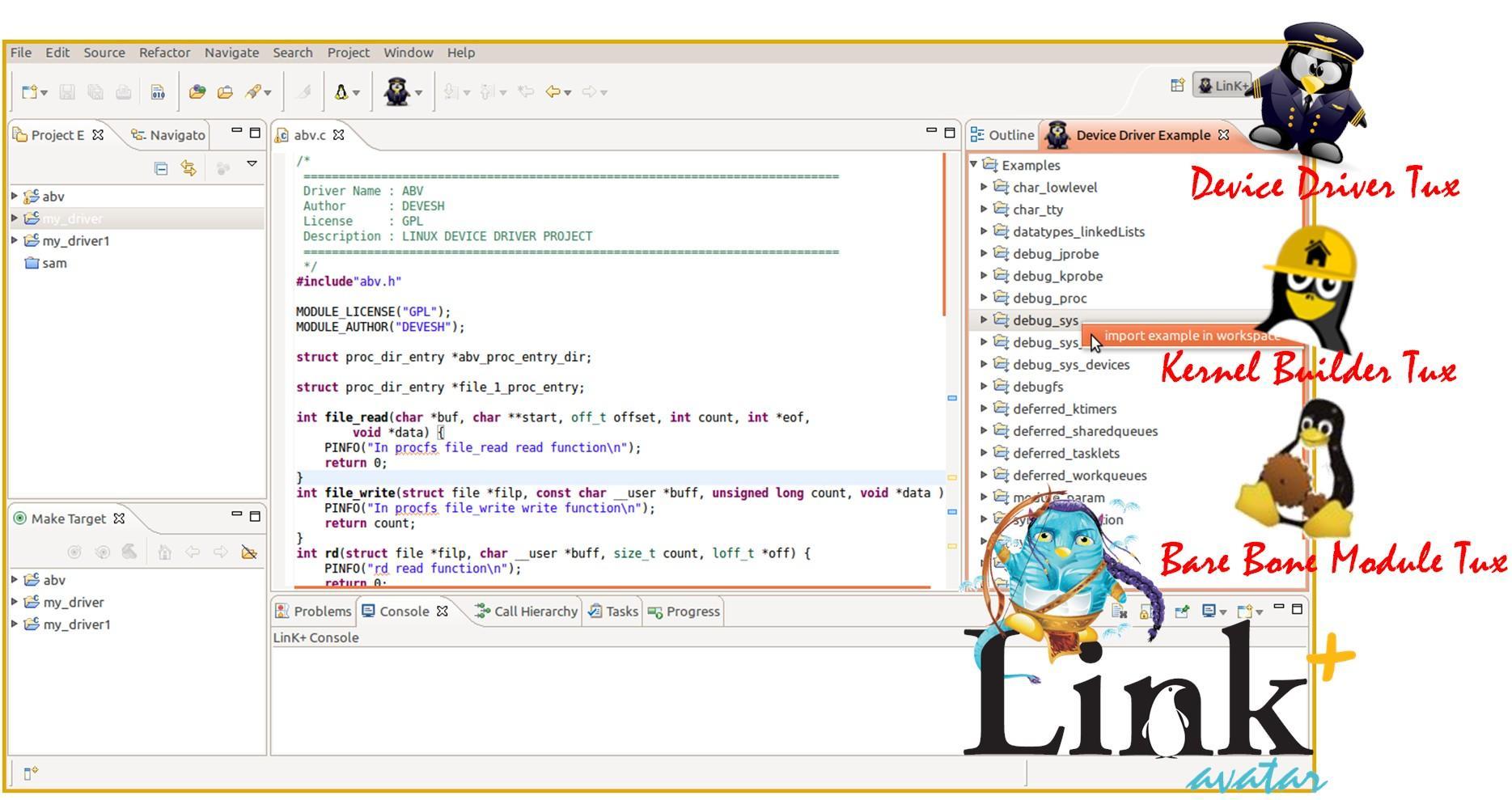Open the Refactor menu
The image size is (1512, 800).
[164, 53]
